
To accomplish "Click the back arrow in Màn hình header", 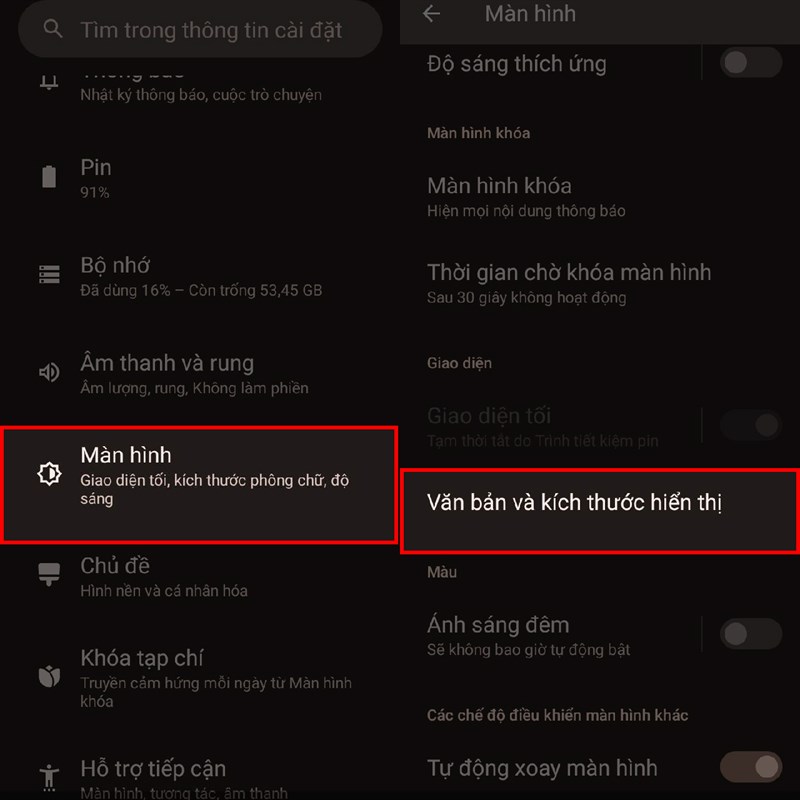I will click(x=431, y=13).
